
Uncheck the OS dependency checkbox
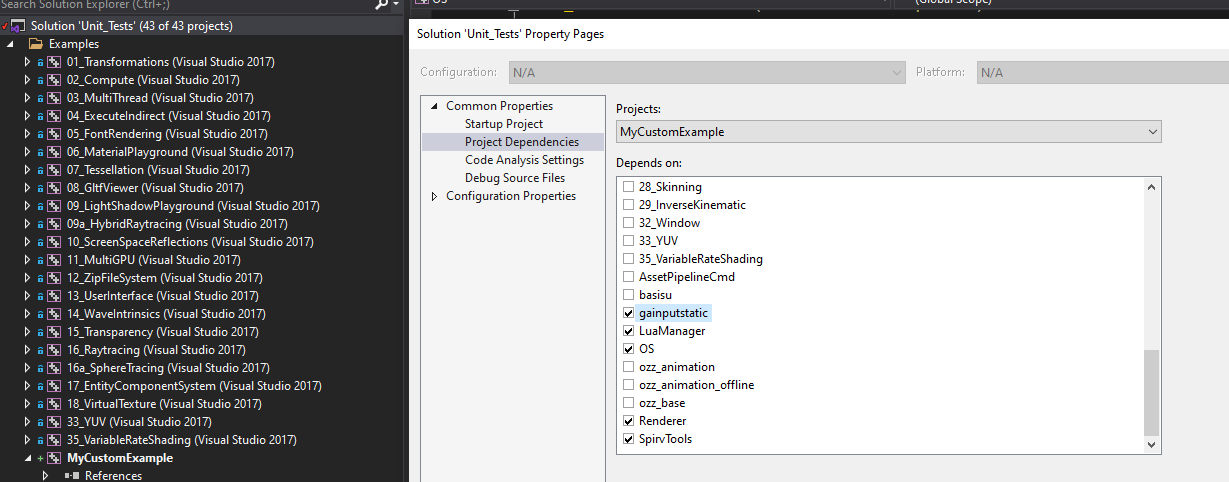click(629, 349)
